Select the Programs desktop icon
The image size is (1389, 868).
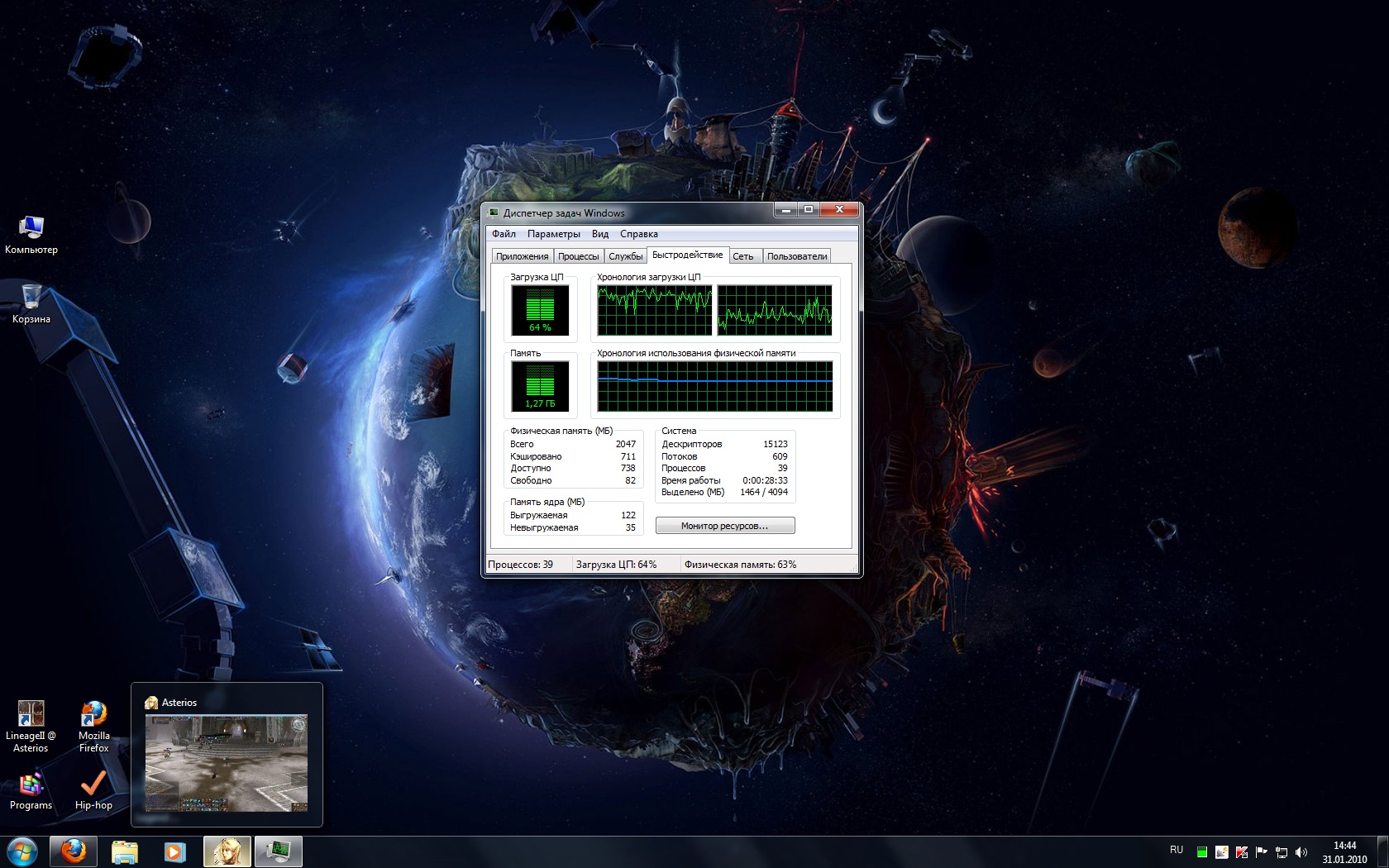coord(31,790)
